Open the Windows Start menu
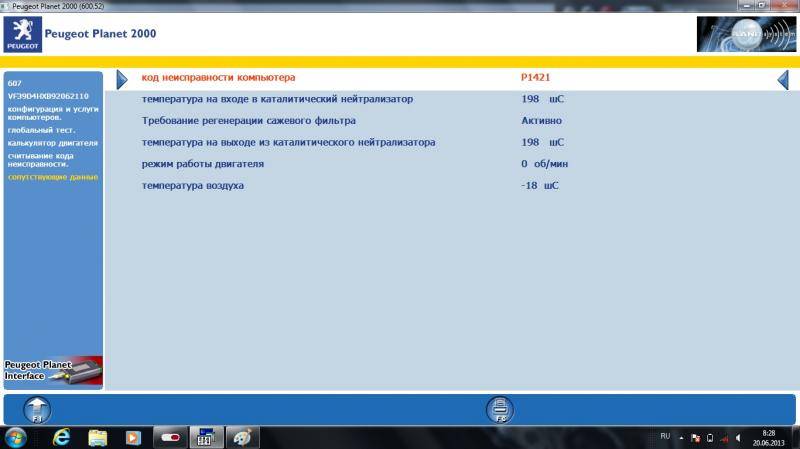 point(16,438)
